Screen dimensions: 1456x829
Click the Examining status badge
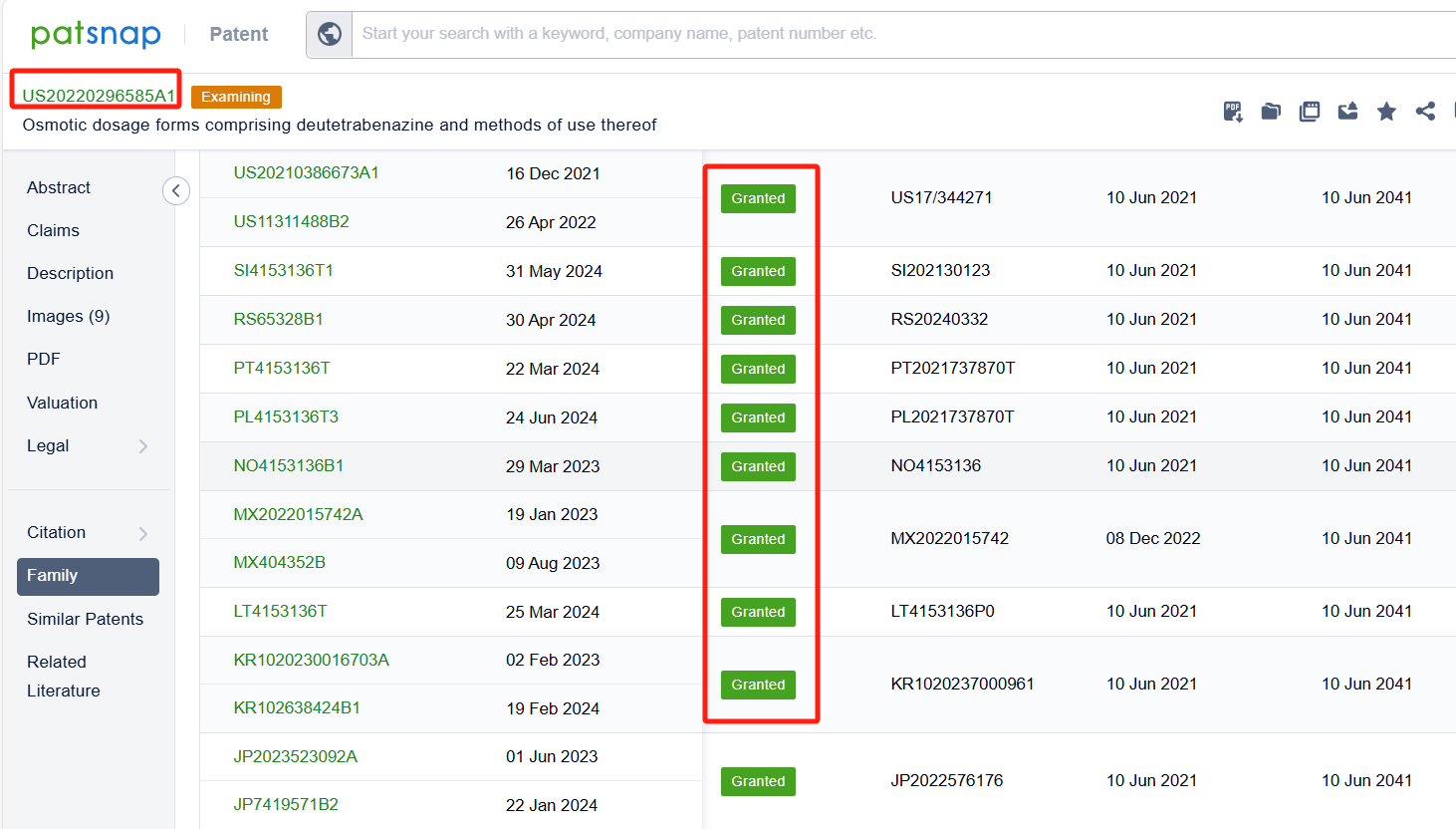236,97
